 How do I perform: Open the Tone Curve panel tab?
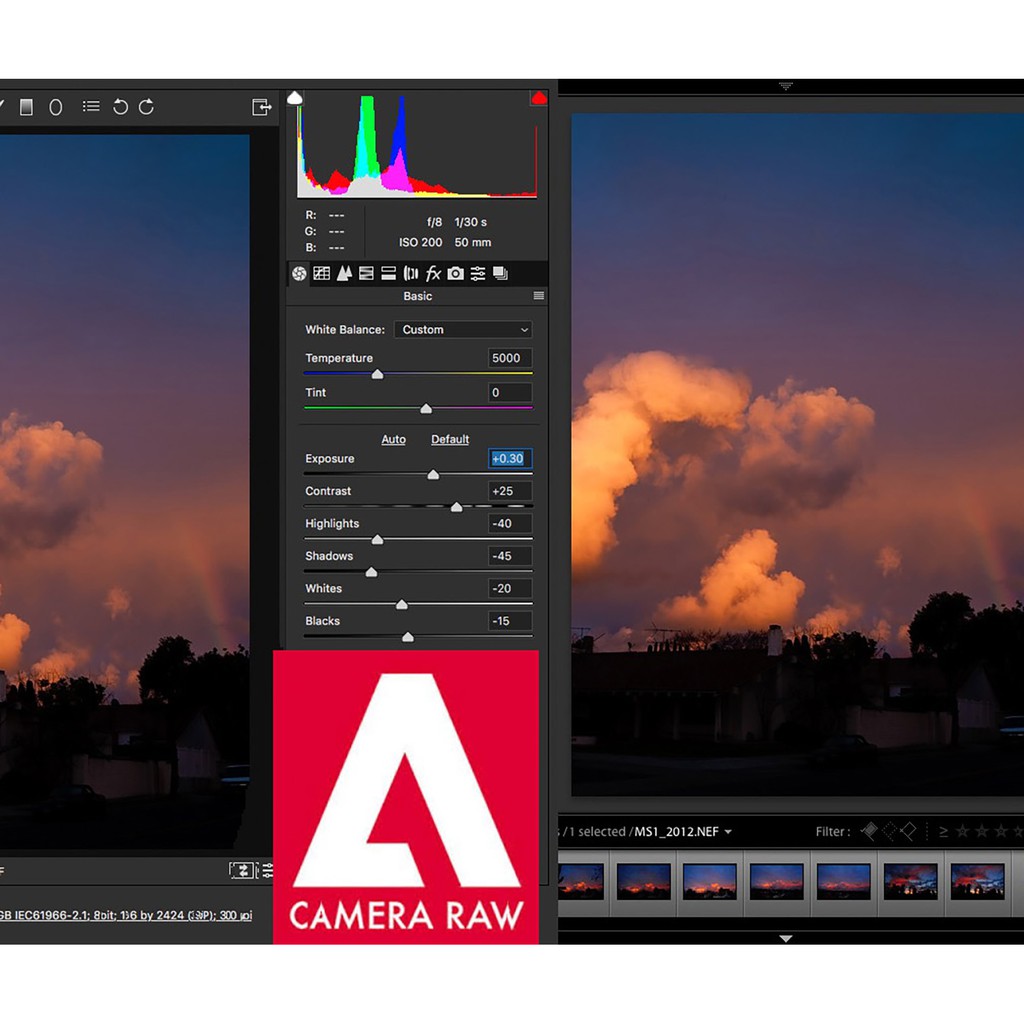[321, 273]
